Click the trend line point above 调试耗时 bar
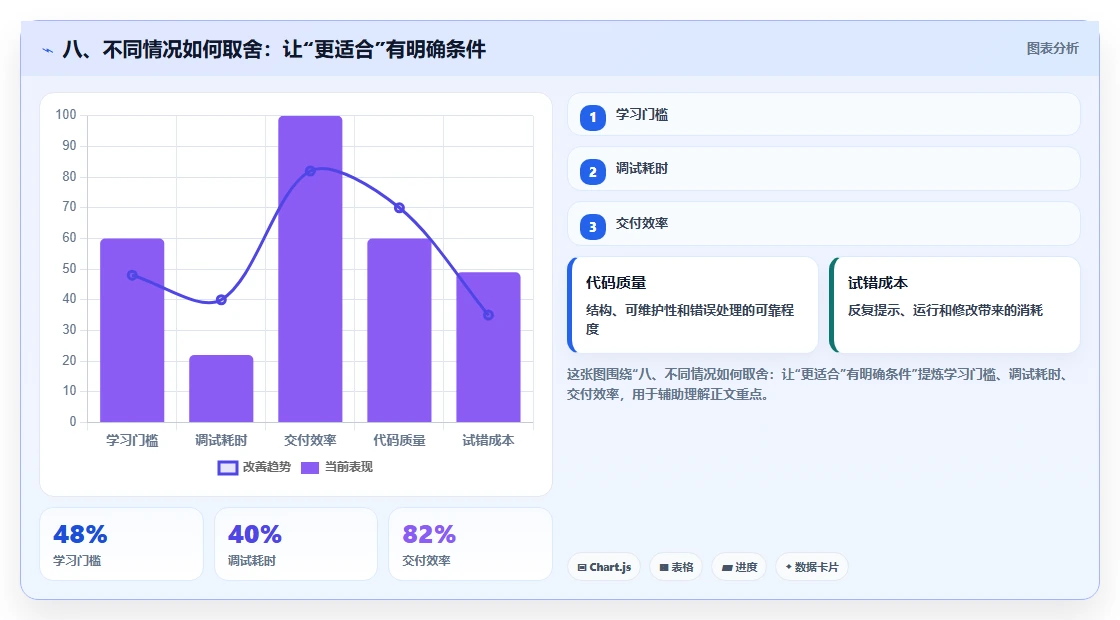This screenshot has height=620, width=1120. [221, 300]
